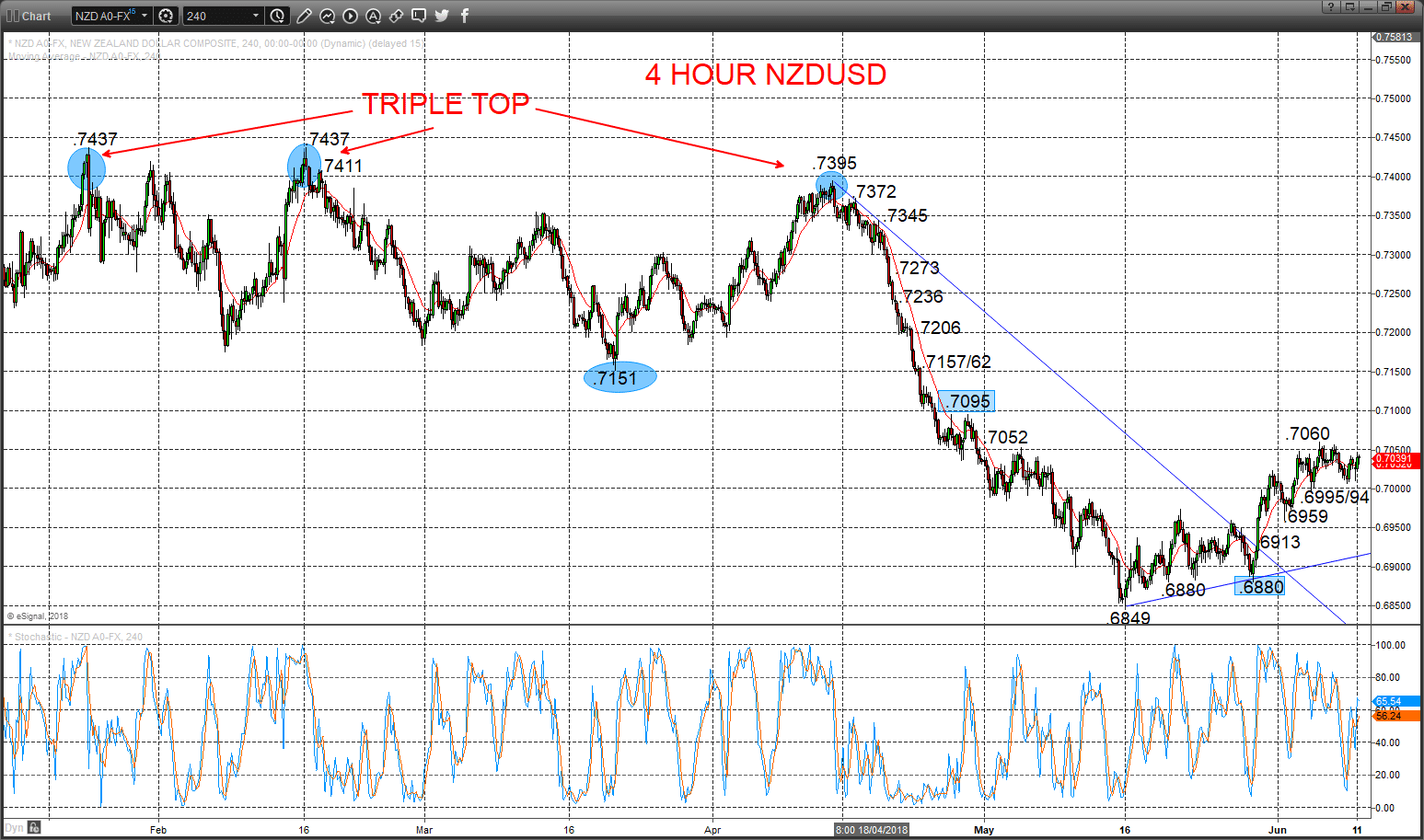Open the chat message bubble icon

coord(419,16)
